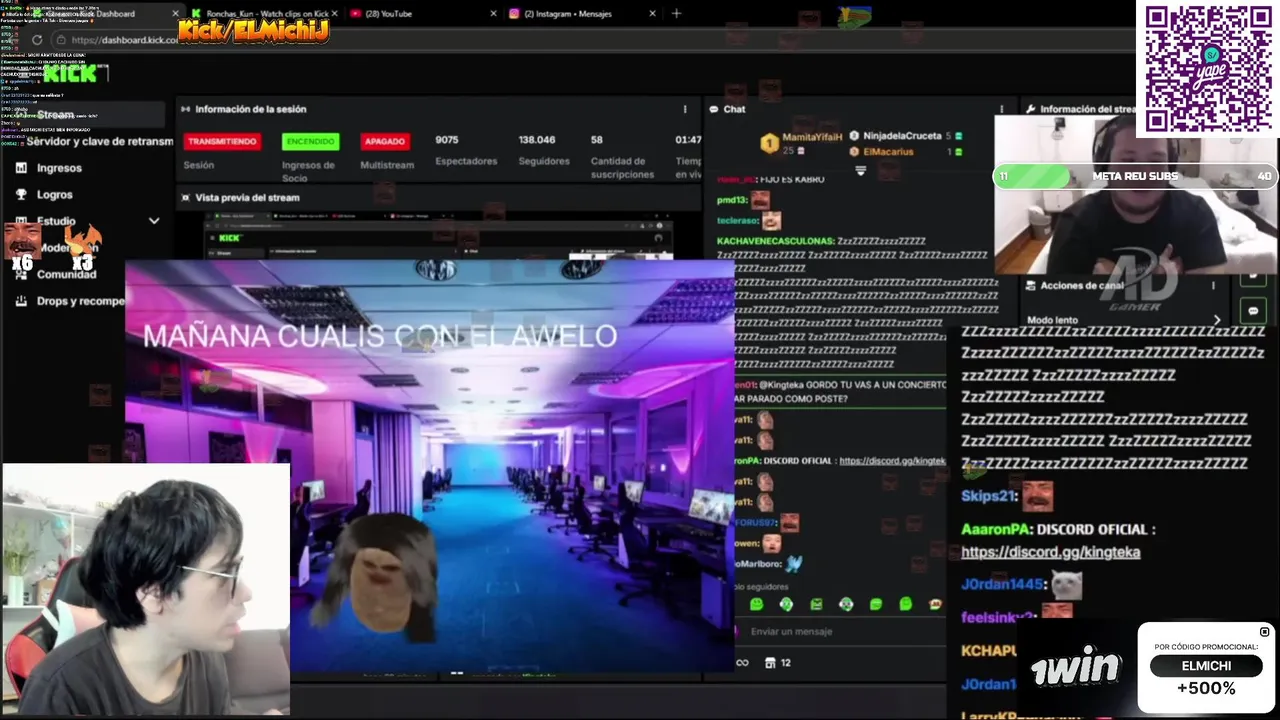Click the icon beside Información de la sesión title
The height and width of the screenshot is (720, 1280).
point(185,109)
